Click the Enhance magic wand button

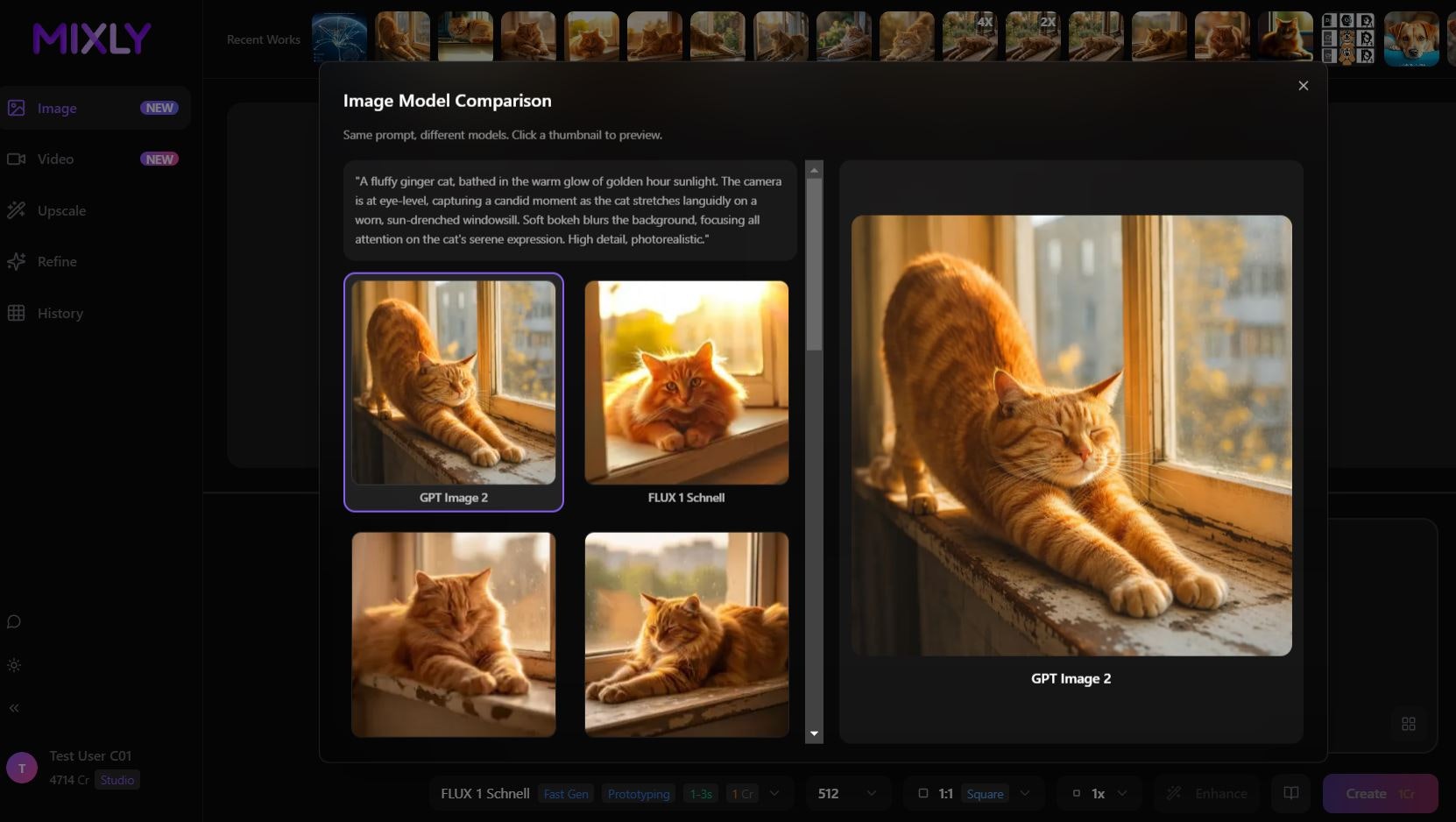[1206, 793]
